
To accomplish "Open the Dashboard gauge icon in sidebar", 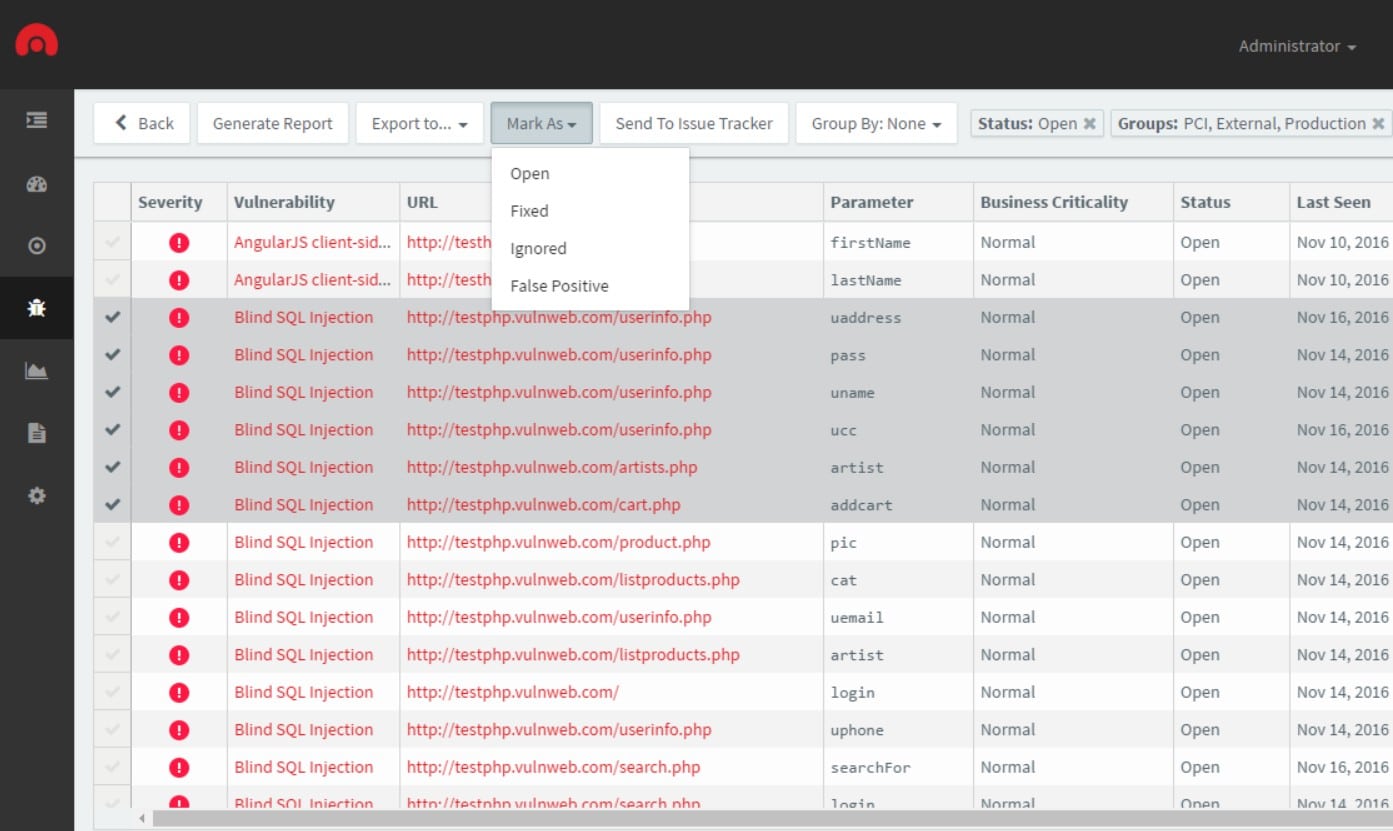I will pos(36,184).
